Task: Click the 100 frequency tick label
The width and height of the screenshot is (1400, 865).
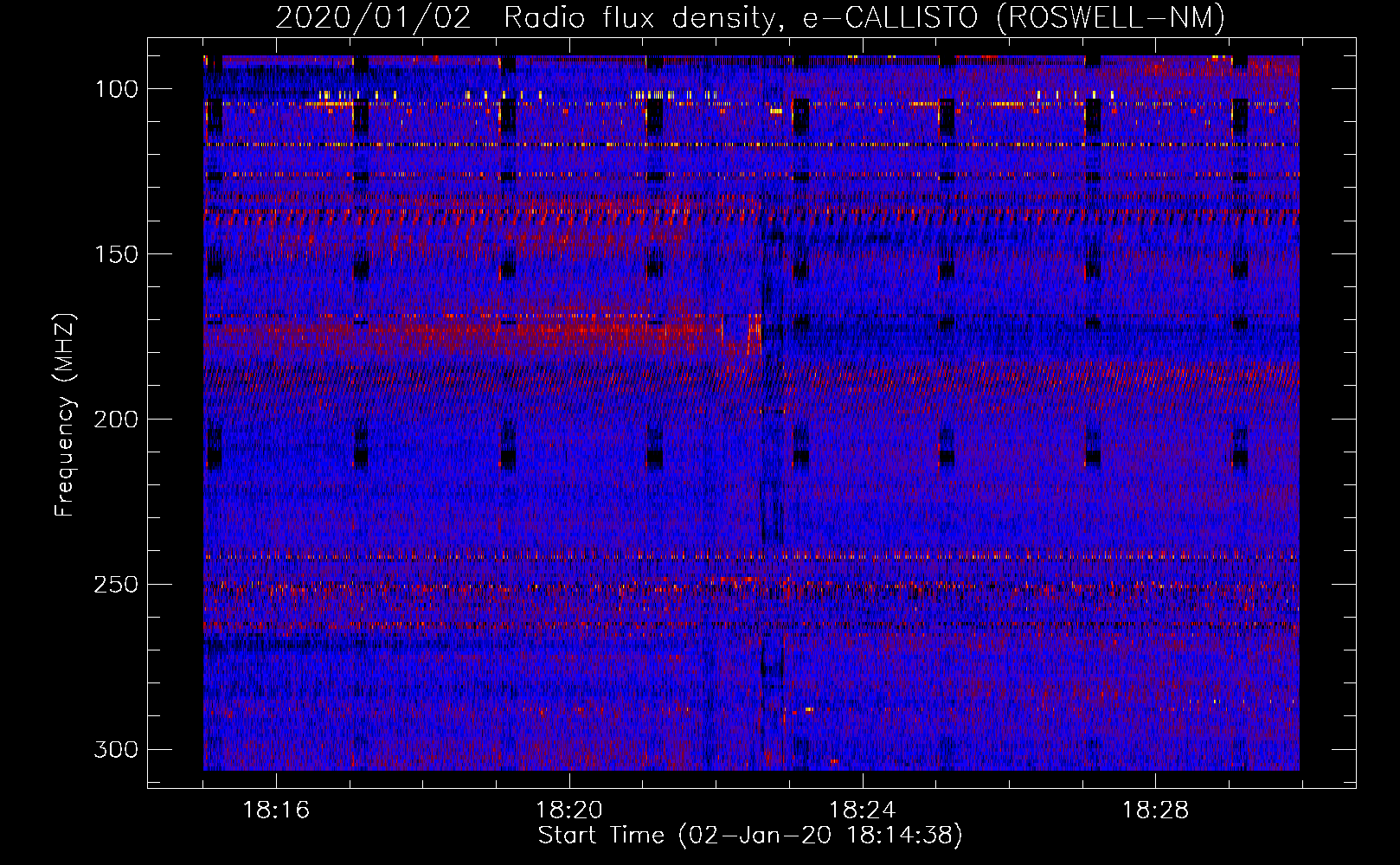Action: coord(116,89)
